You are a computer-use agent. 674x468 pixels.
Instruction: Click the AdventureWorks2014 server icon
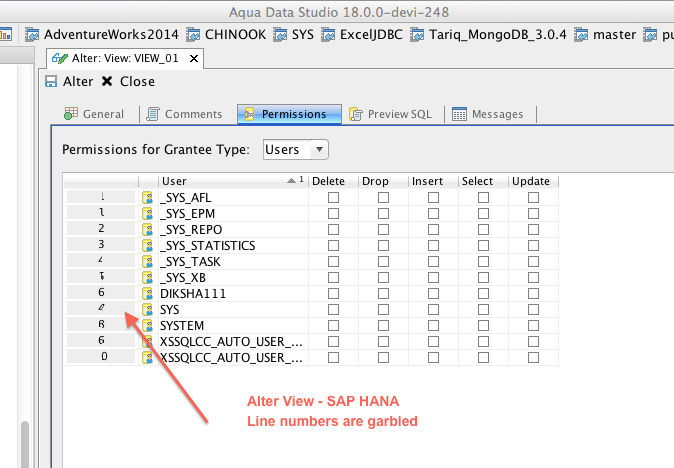[x=32, y=35]
